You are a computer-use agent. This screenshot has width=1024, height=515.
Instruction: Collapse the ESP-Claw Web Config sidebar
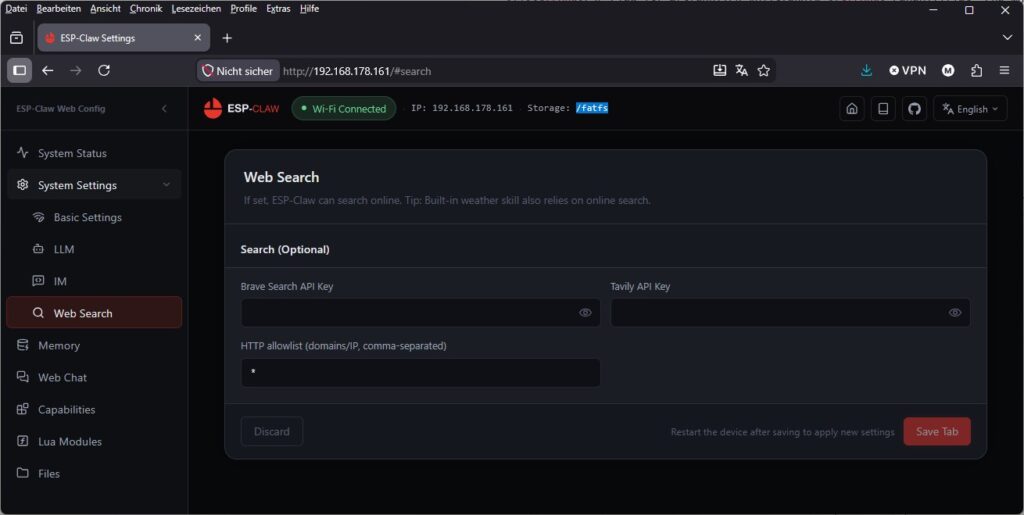pos(164,108)
